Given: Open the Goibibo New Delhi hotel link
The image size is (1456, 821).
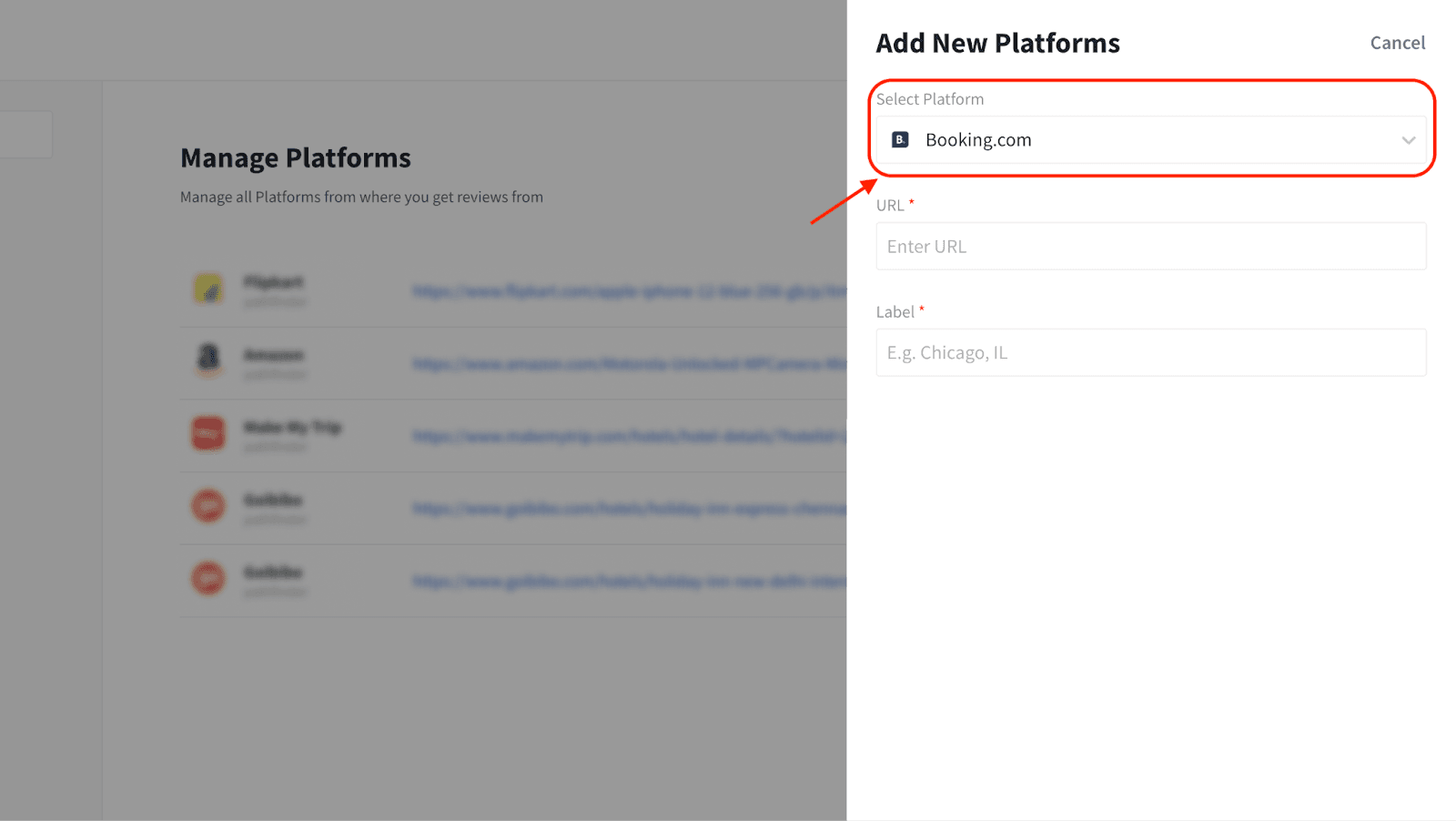Looking at the screenshot, I should 628,582.
